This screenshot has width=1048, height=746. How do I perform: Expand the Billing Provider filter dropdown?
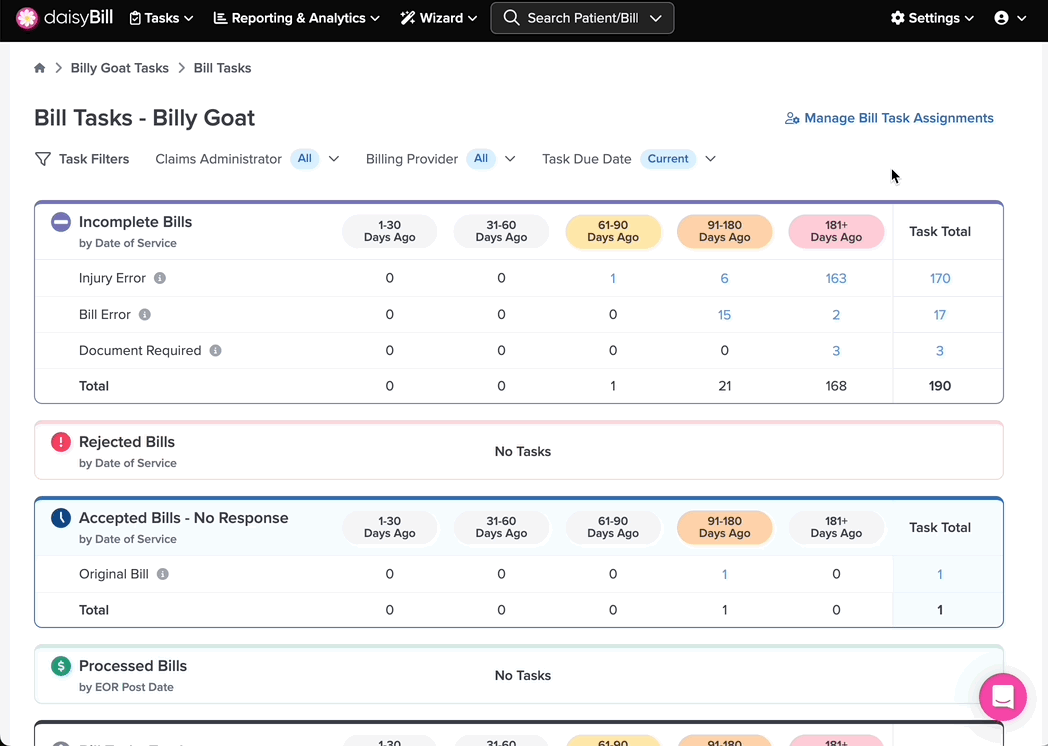tap(510, 159)
